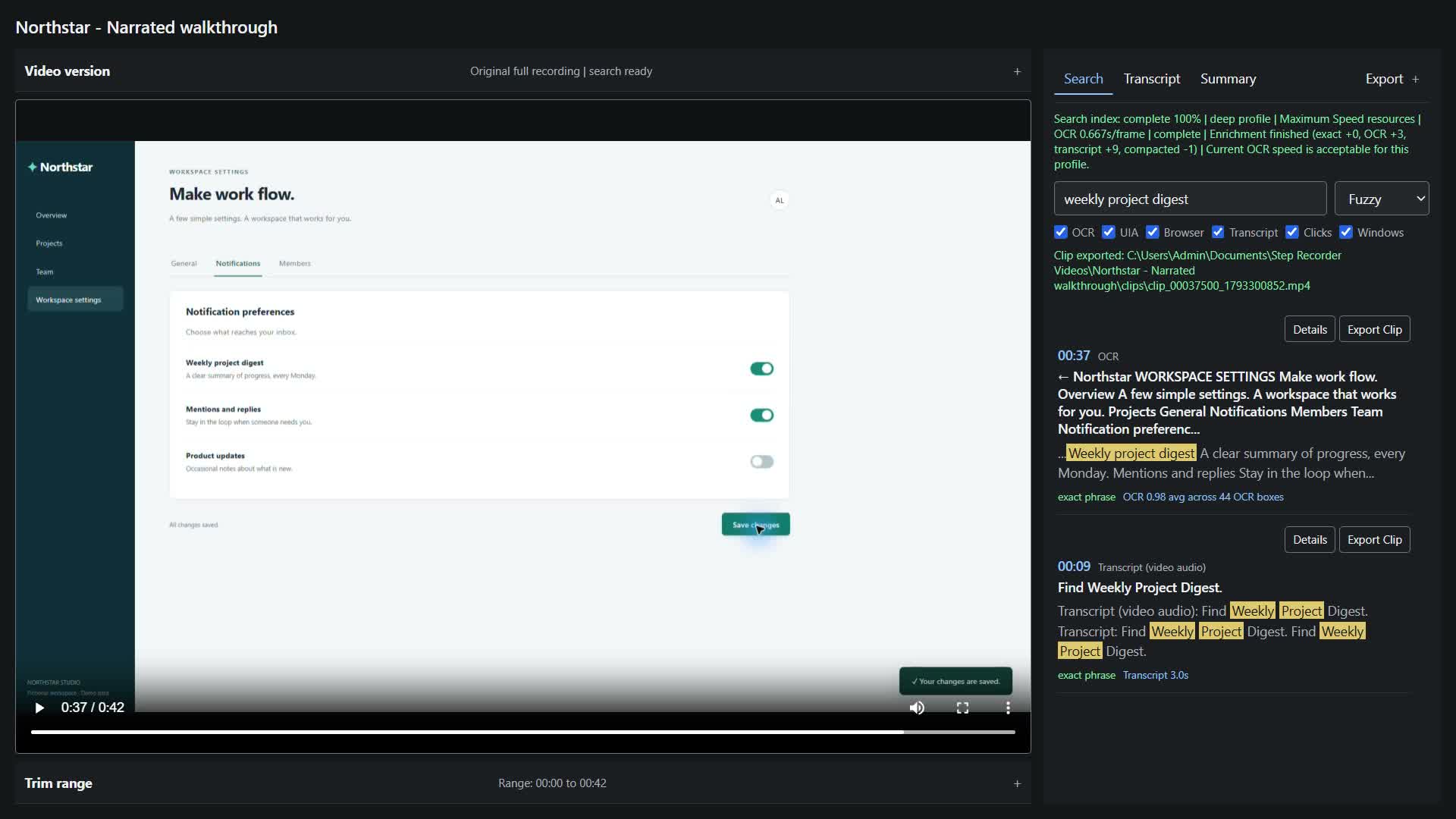Click the 'Notification preferences' heading
Screen dimensions: 1456x819
click(x=240, y=312)
